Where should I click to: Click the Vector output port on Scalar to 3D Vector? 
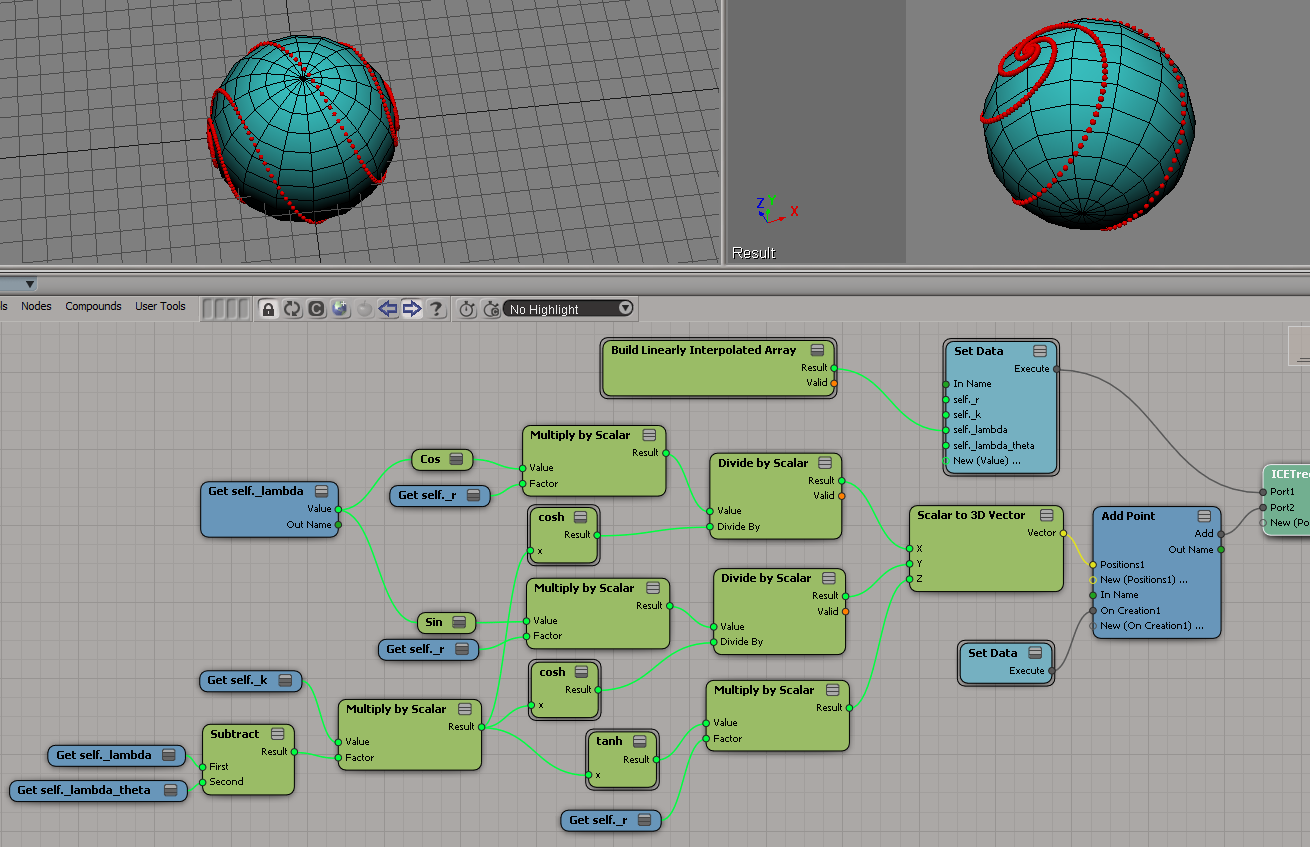click(x=1063, y=533)
